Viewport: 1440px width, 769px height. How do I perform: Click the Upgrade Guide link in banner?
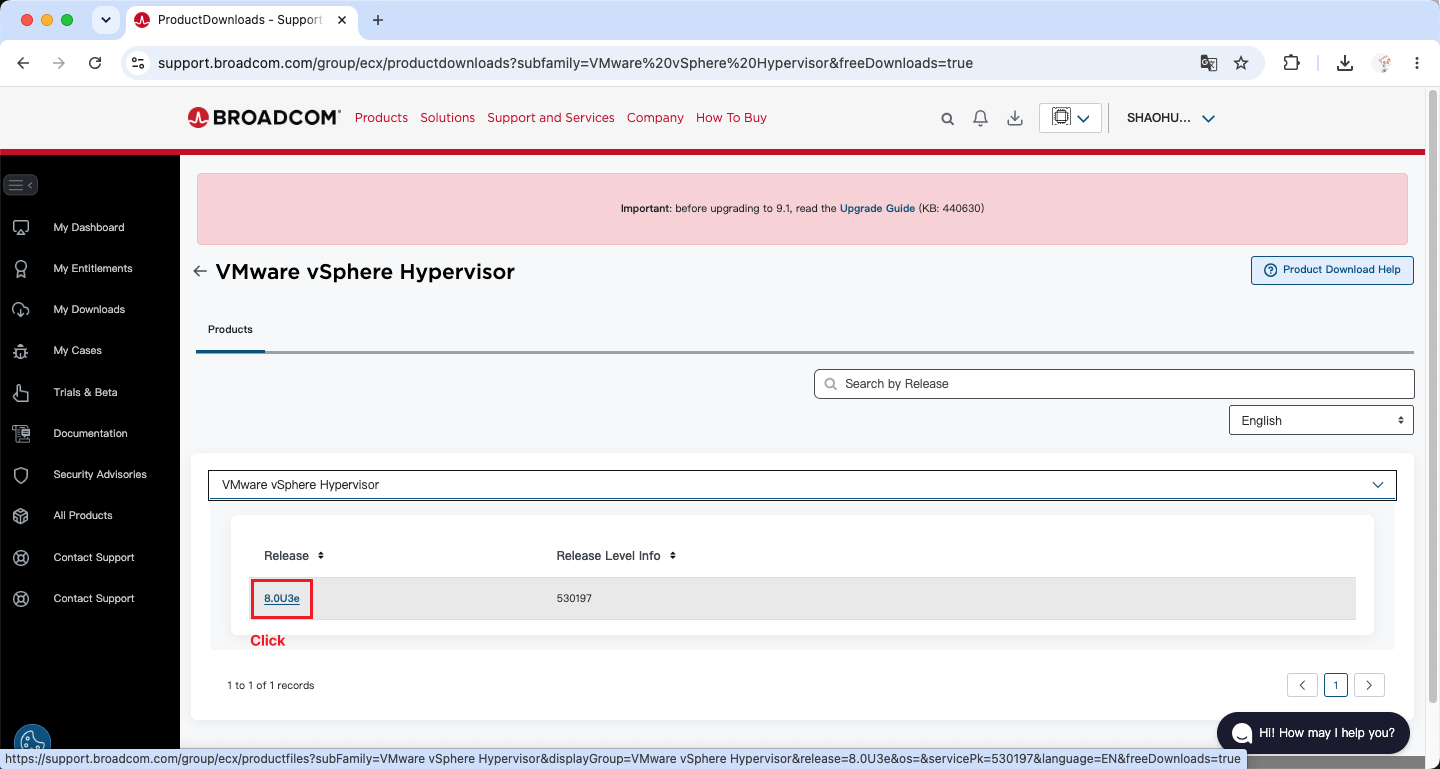pyautogui.click(x=877, y=209)
